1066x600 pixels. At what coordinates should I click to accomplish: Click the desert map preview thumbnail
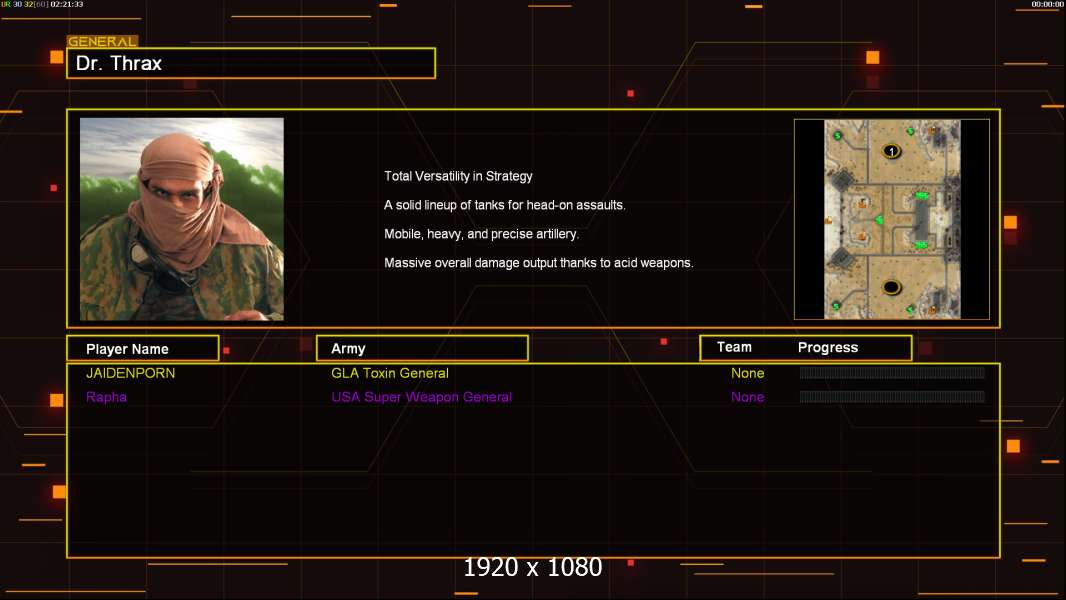892,219
